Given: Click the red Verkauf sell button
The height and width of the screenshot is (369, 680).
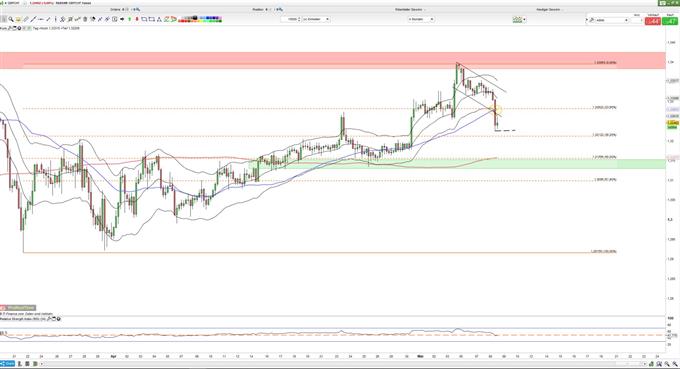Looking at the screenshot, I should 653,20.
